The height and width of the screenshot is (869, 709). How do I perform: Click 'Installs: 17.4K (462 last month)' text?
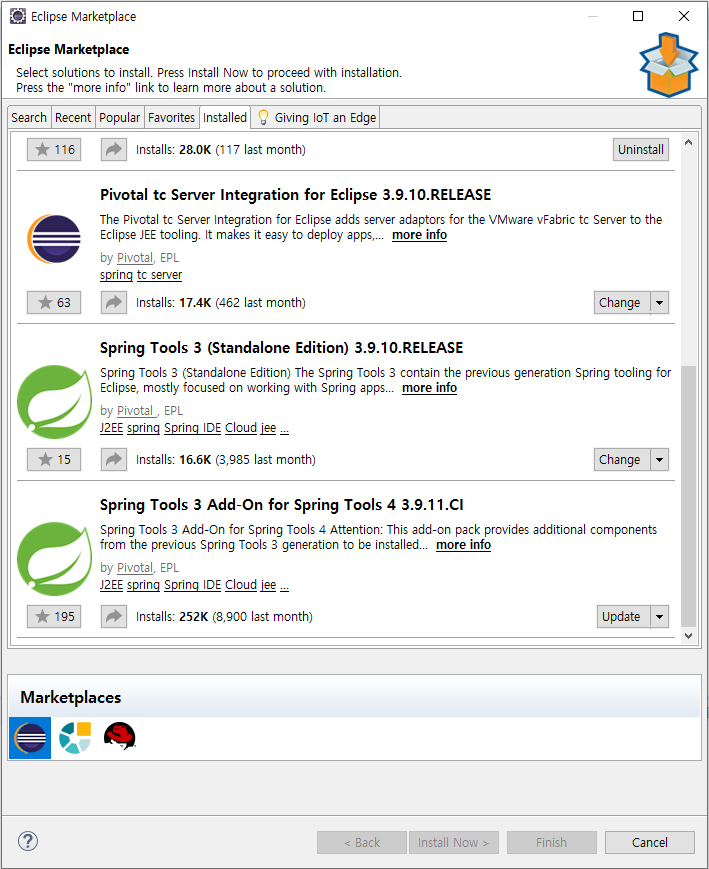coord(221,303)
